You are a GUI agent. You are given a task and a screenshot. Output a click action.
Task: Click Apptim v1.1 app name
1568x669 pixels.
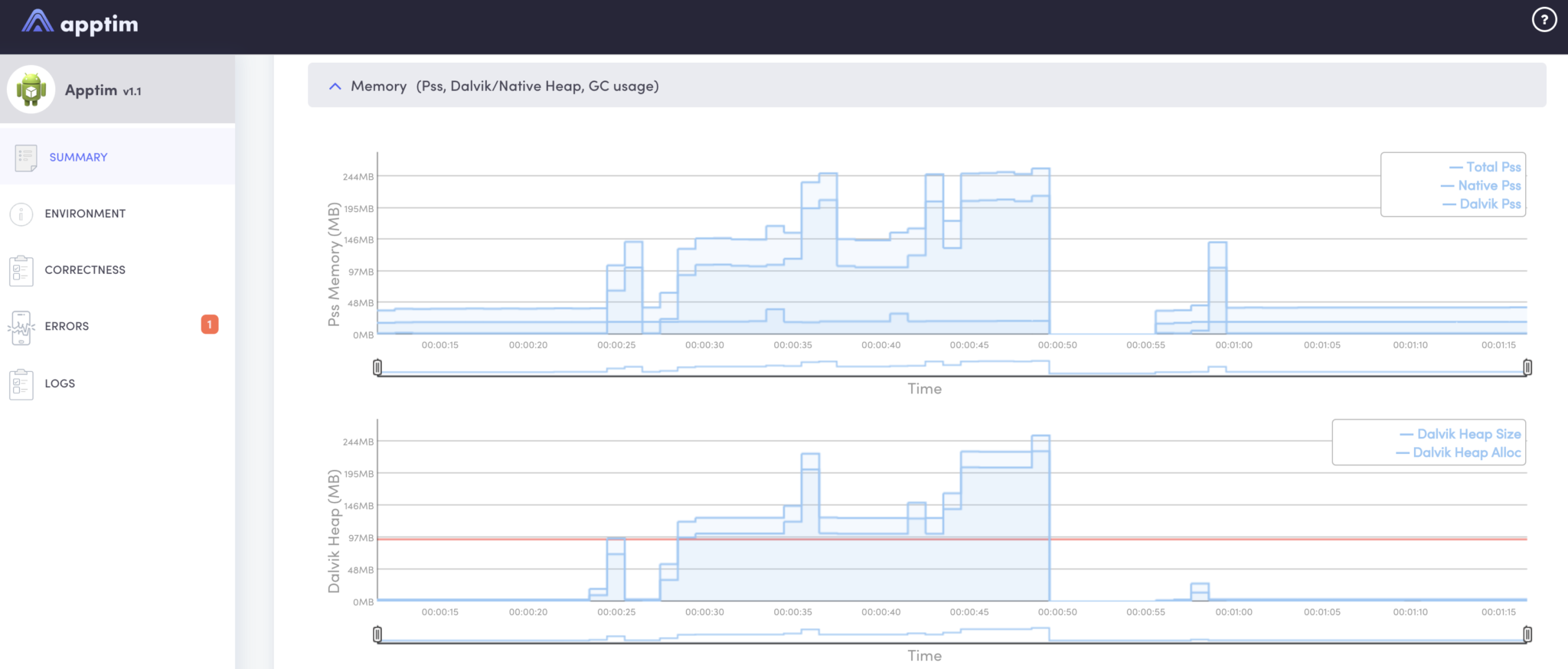[x=103, y=90]
